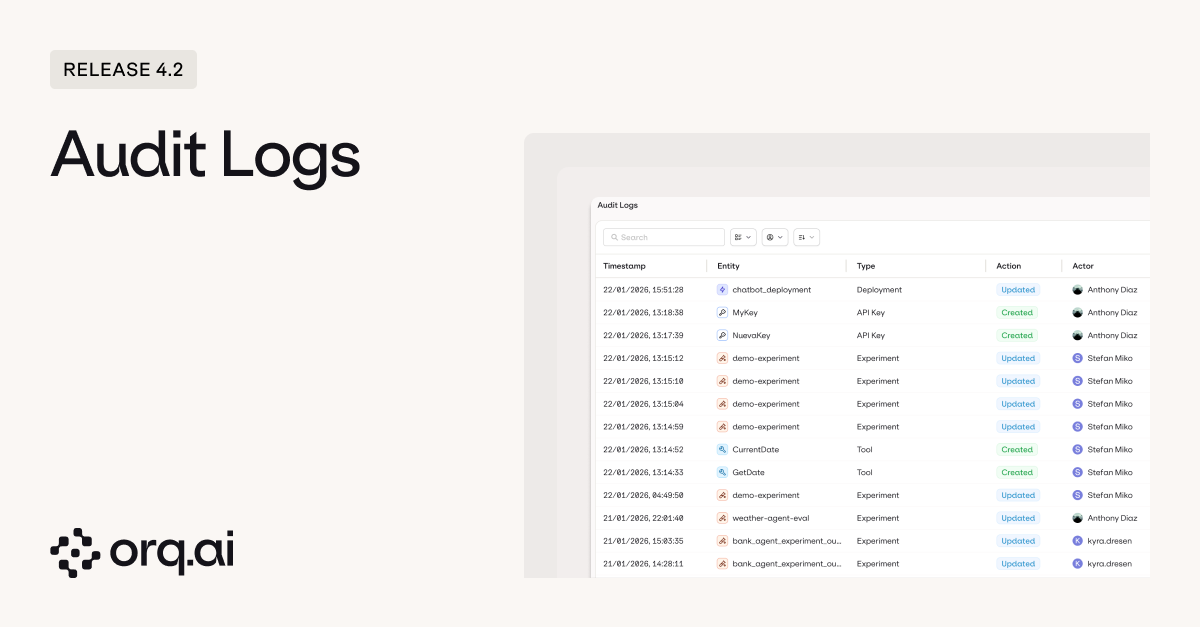Click the experiment icon for demo-experiment
The image size is (1200, 627).
[x=722, y=358]
